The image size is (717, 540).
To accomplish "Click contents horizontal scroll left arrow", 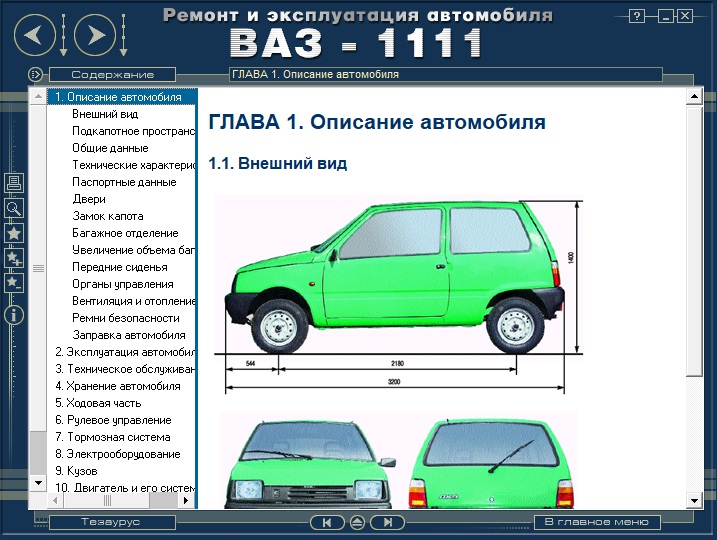I will tap(55, 501).
